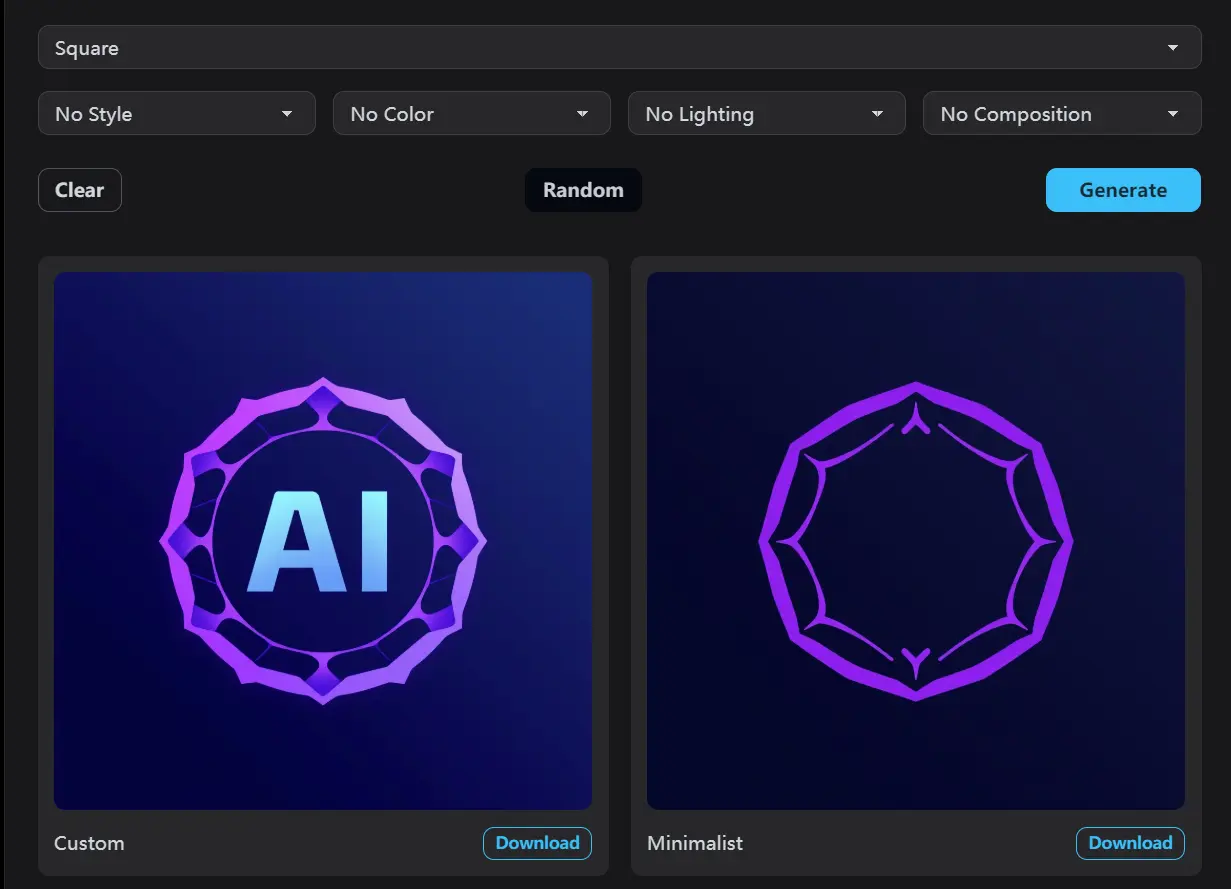Expand the No Lighting dropdown
The height and width of the screenshot is (889, 1231).
point(766,113)
